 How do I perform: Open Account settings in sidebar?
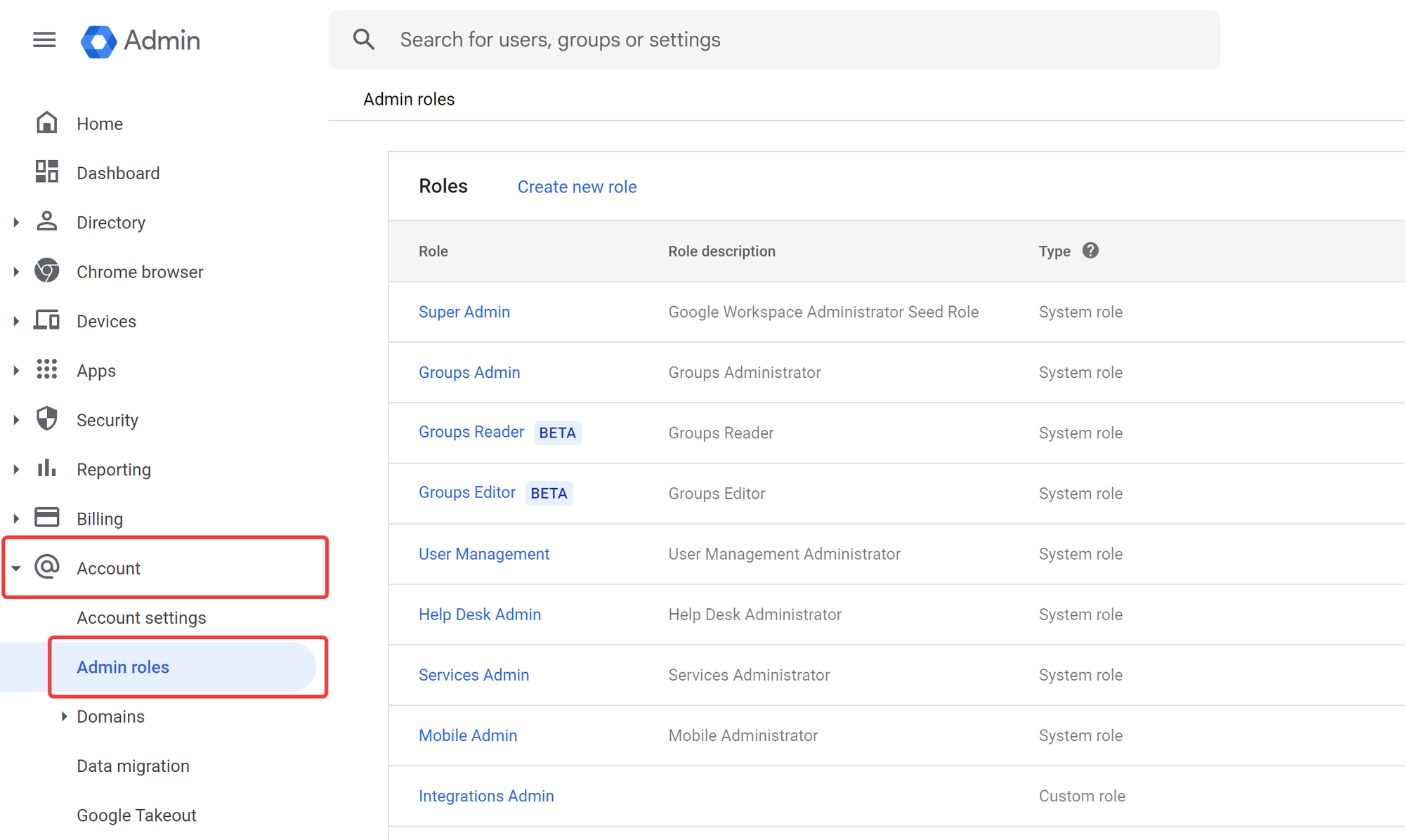pos(141,617)
